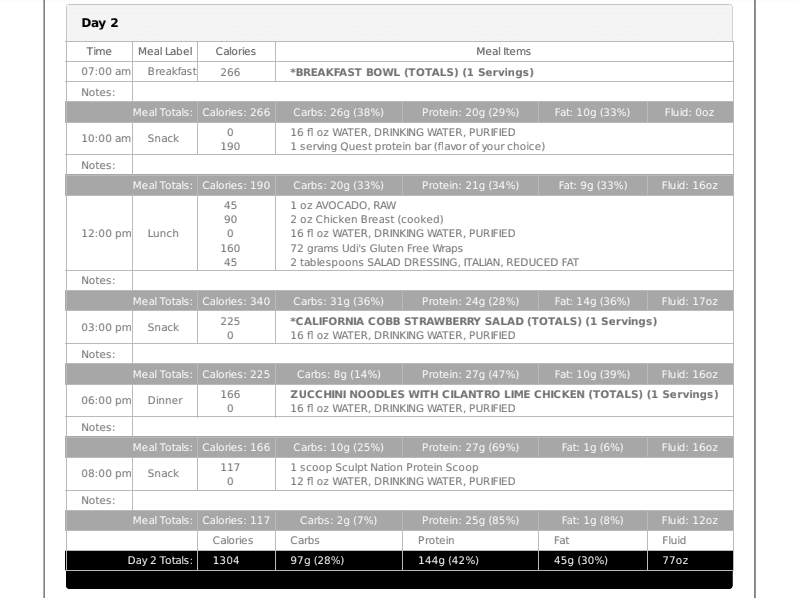The image size is (797, 598).
Task: Click Protein: 27g (47%) meal total
Action: coord(470,375)
